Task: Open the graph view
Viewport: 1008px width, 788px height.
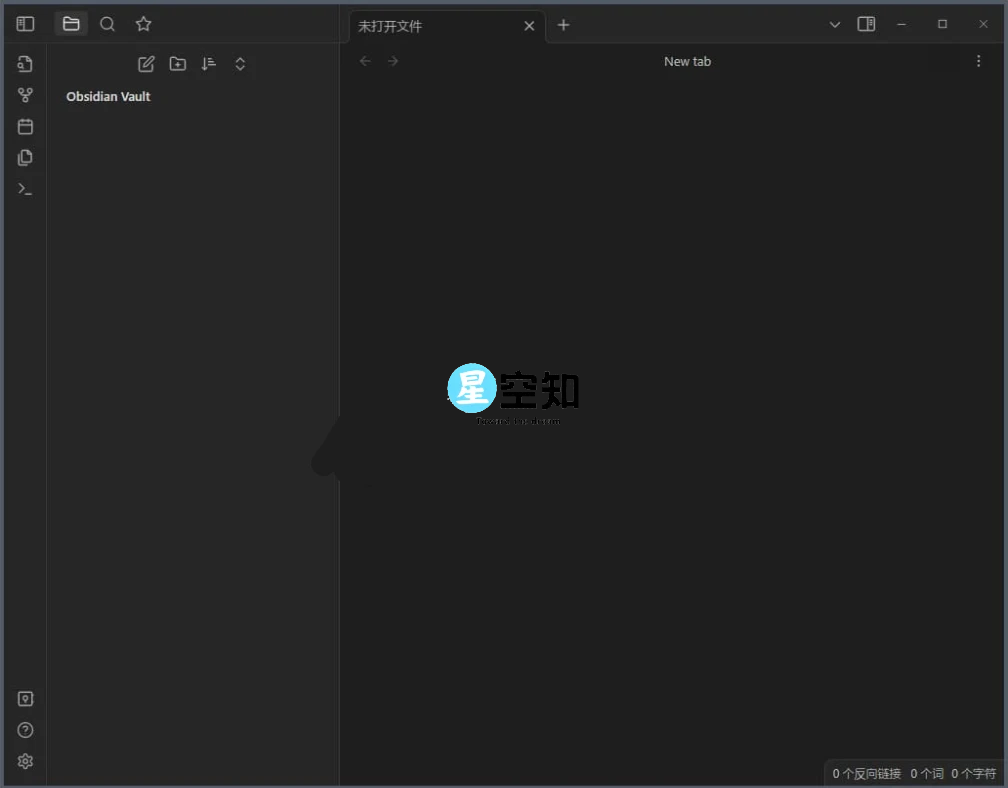Action: [x=25, y=94]
